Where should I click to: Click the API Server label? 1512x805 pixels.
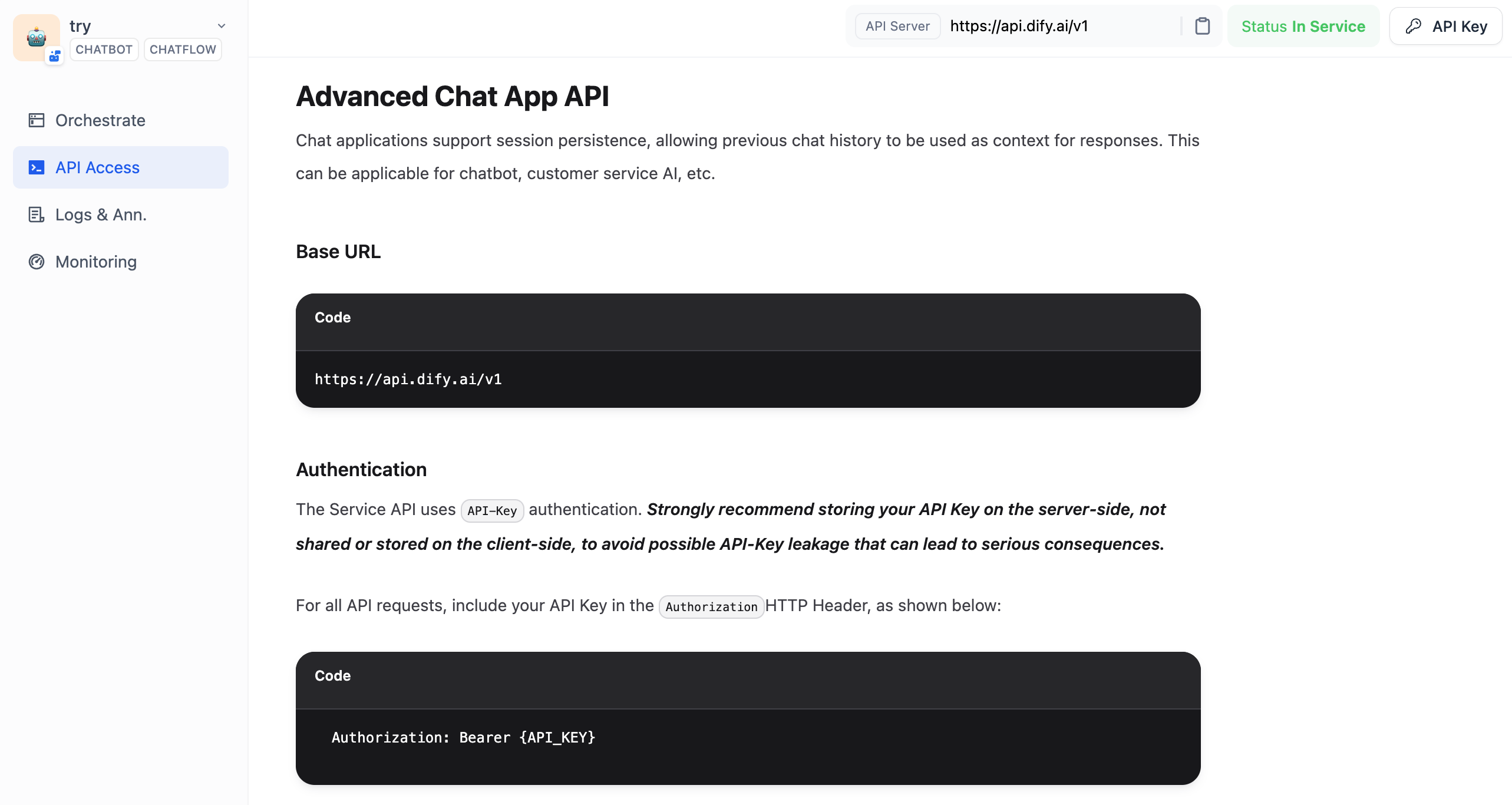tap(897, 26)
